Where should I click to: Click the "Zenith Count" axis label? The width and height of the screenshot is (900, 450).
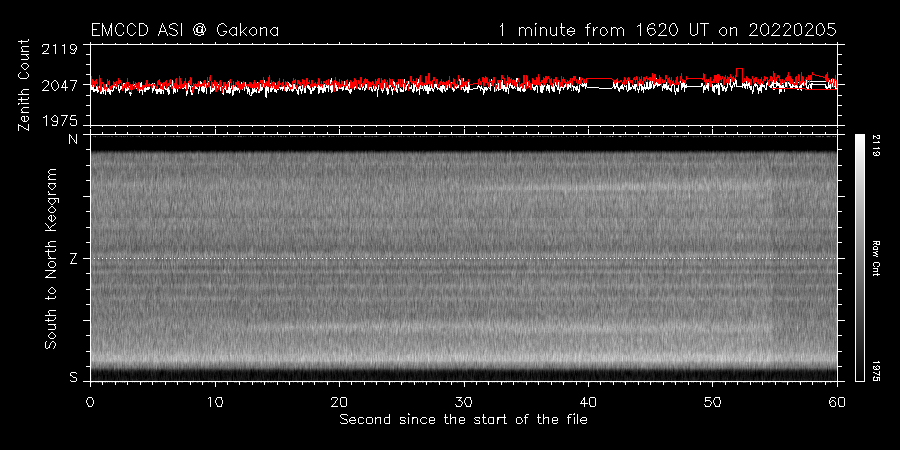pyautogui.click(x=24, y=85)
